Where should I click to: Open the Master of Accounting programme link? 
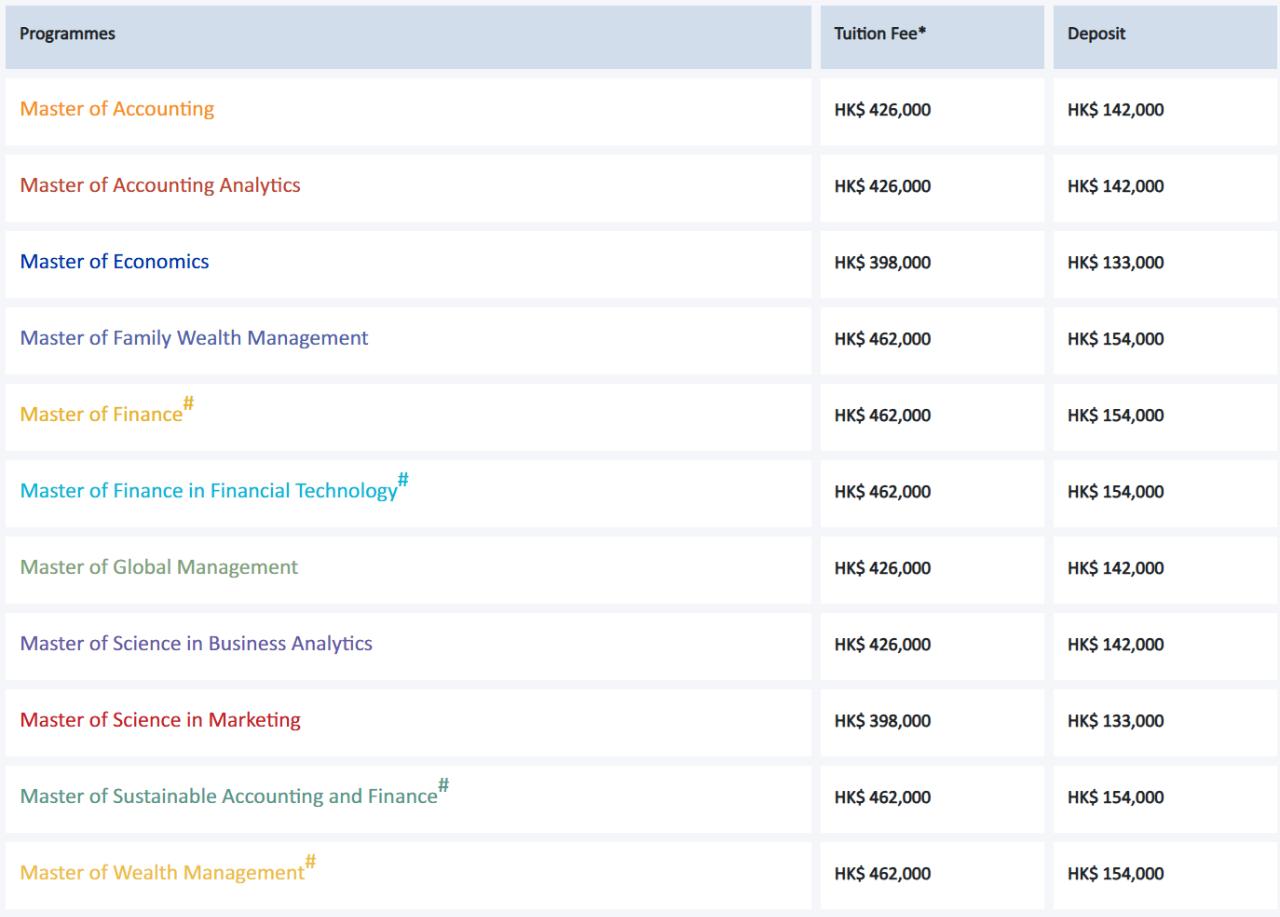pyautogui.click(x=117, y=109)
